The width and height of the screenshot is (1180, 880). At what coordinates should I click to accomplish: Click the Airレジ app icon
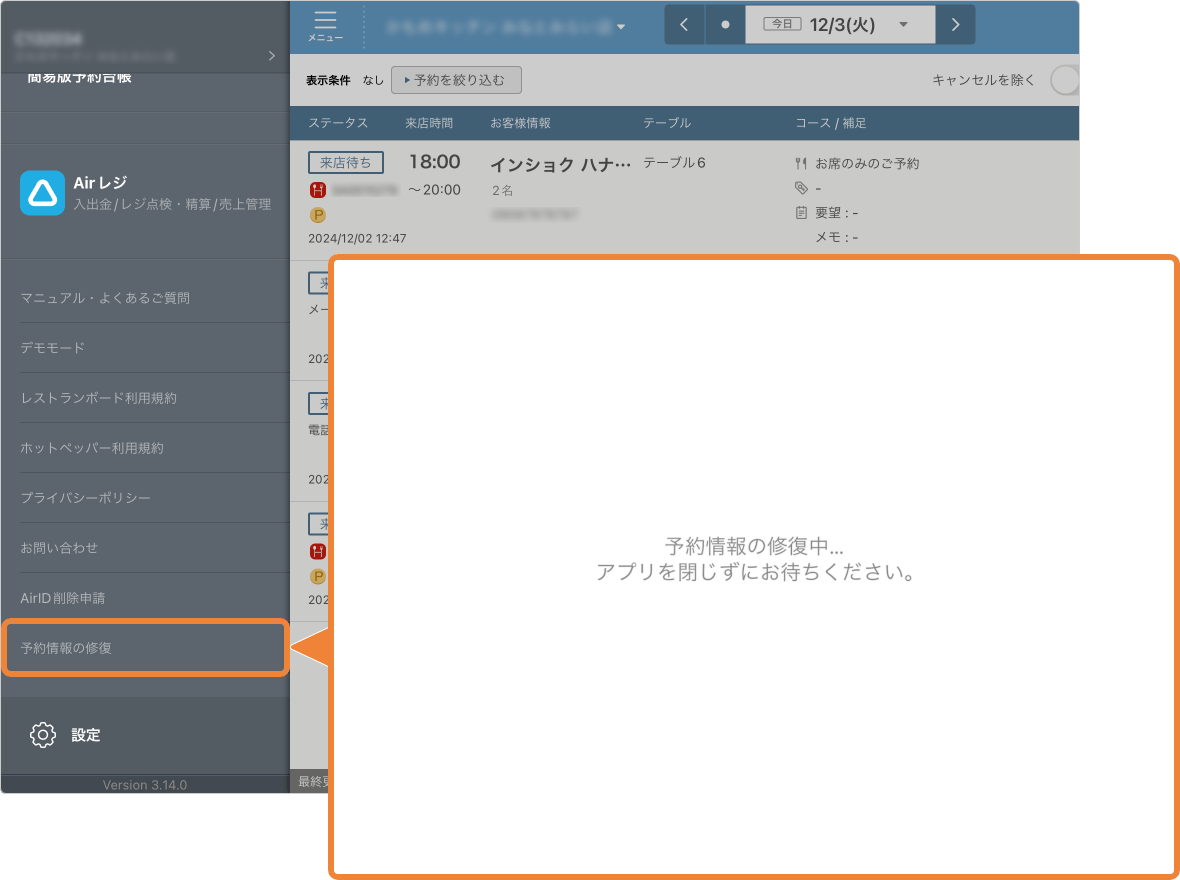(x=42, y=193)
